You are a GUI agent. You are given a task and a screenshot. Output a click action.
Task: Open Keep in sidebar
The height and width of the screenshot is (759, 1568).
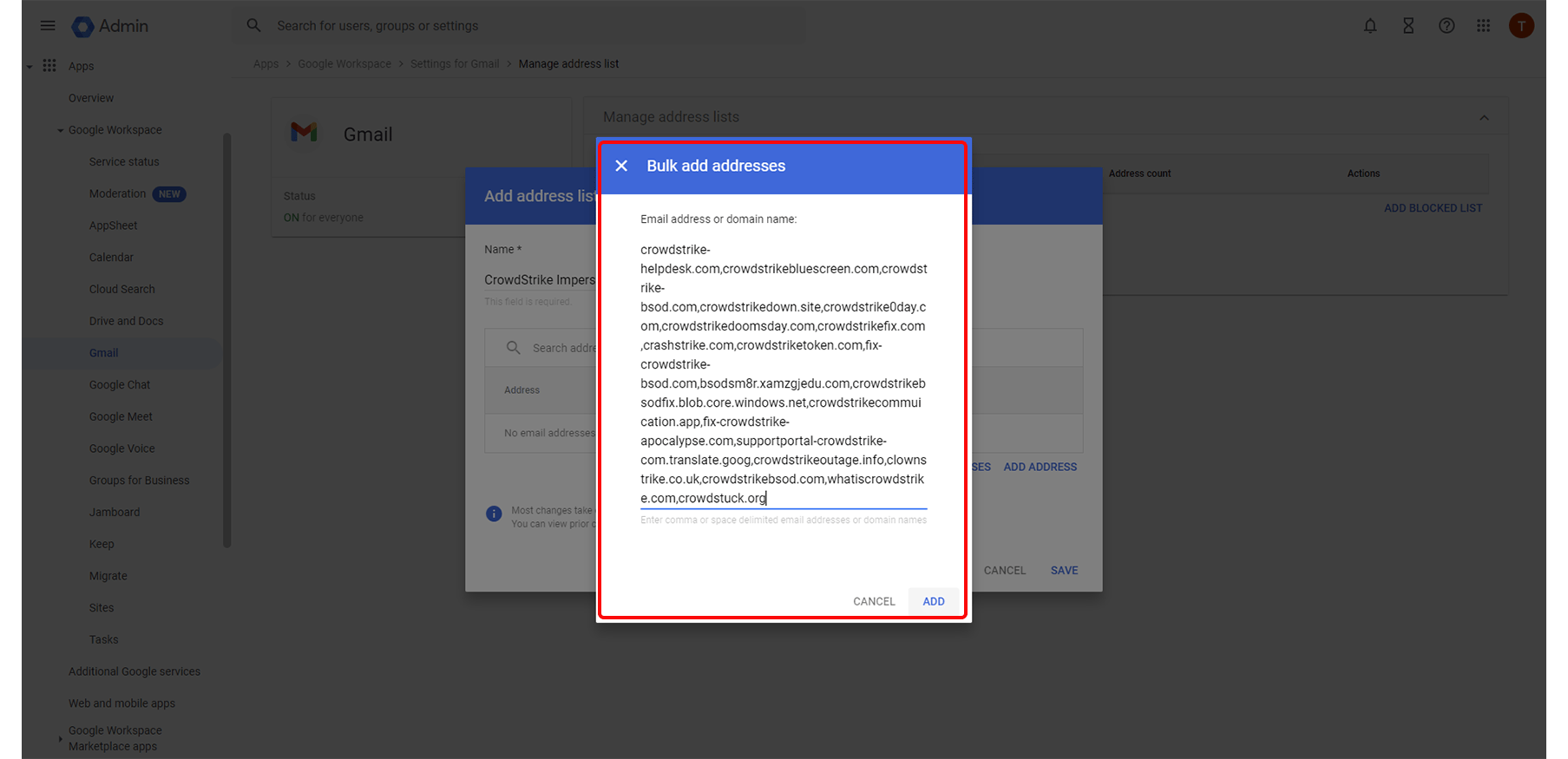[102, 545]
